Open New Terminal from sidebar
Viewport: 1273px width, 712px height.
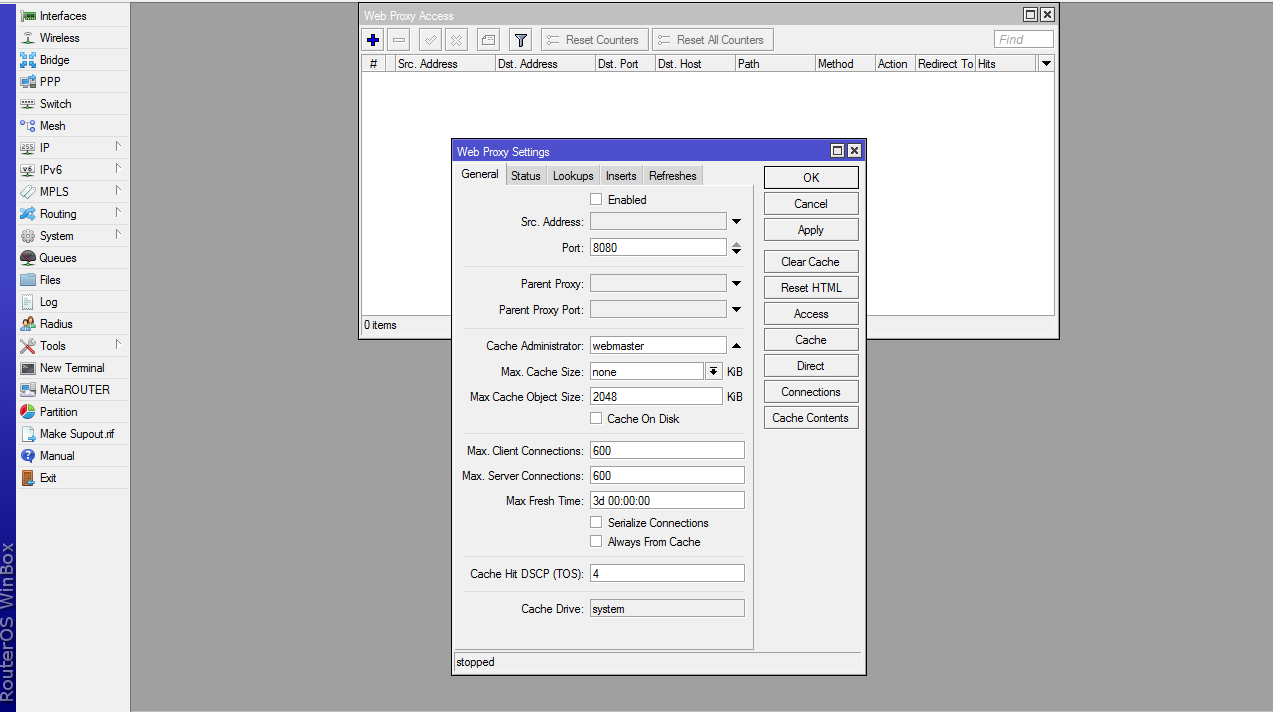[x=71, y=368]
